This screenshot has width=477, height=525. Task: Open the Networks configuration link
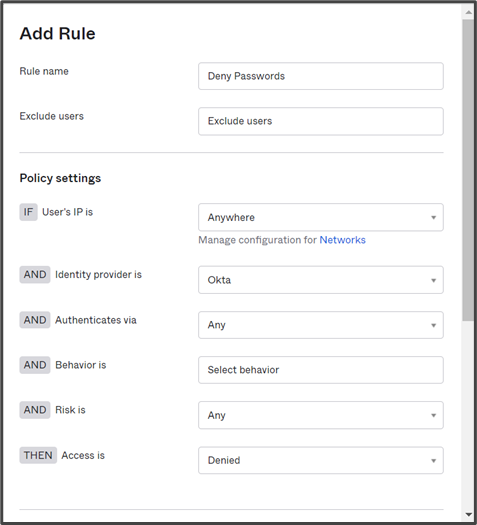(342, 240)
